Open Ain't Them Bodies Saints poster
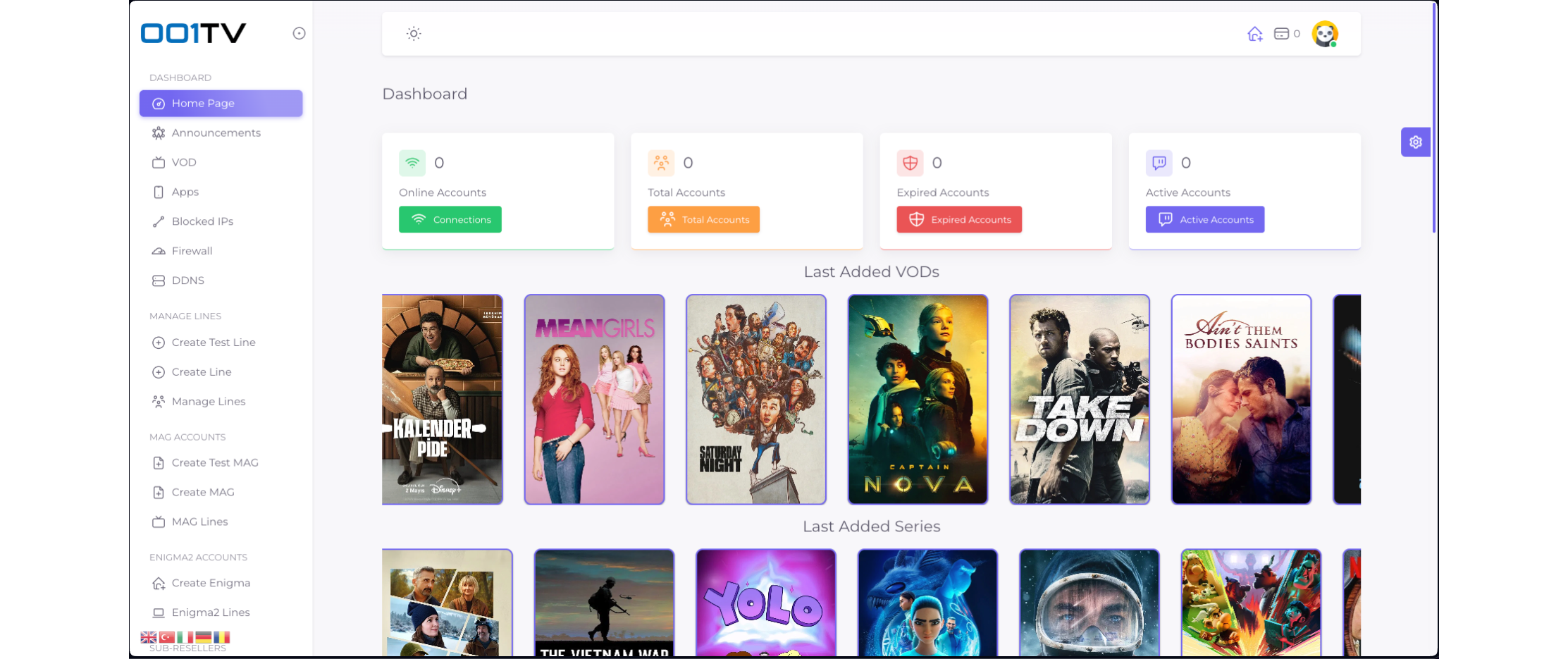 pos(1241,400)
